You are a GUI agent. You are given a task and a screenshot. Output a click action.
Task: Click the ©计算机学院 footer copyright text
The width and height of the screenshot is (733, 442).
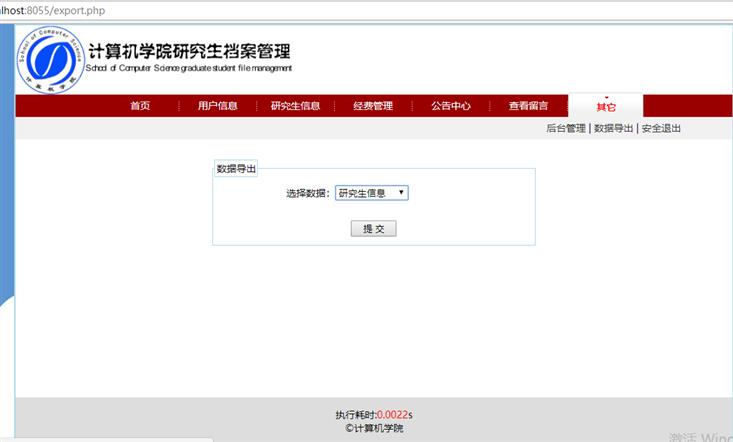[374, 428]
